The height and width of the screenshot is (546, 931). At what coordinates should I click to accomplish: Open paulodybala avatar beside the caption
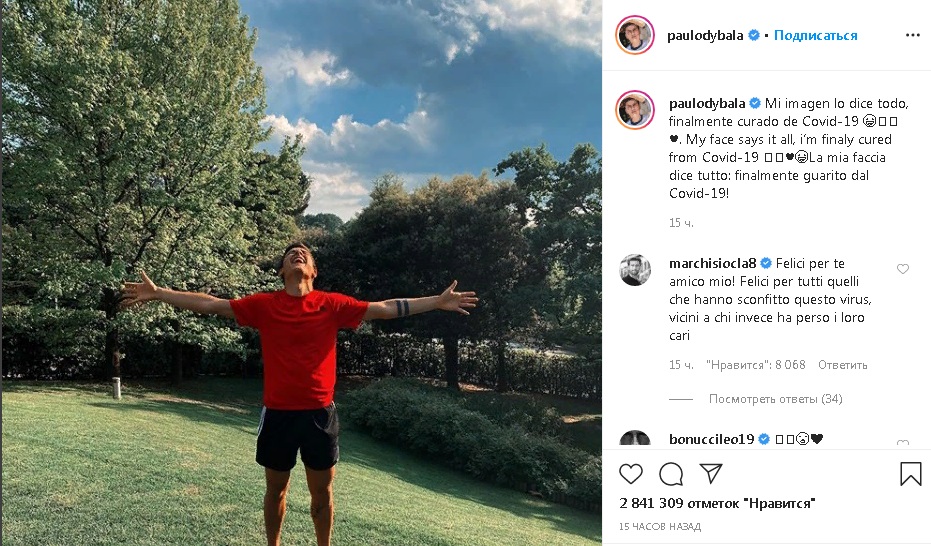[635, 110]
